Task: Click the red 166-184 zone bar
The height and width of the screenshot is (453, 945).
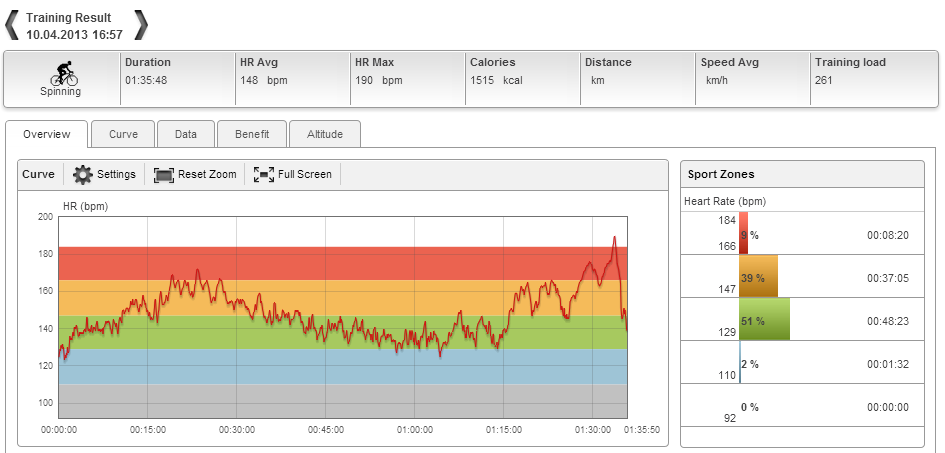Action: 743,233
